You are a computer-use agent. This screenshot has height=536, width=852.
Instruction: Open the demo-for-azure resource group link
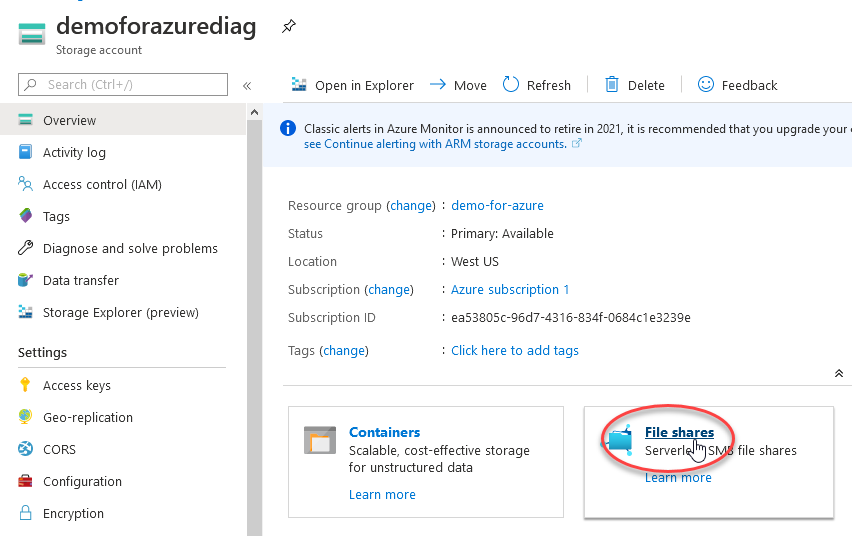497,205
